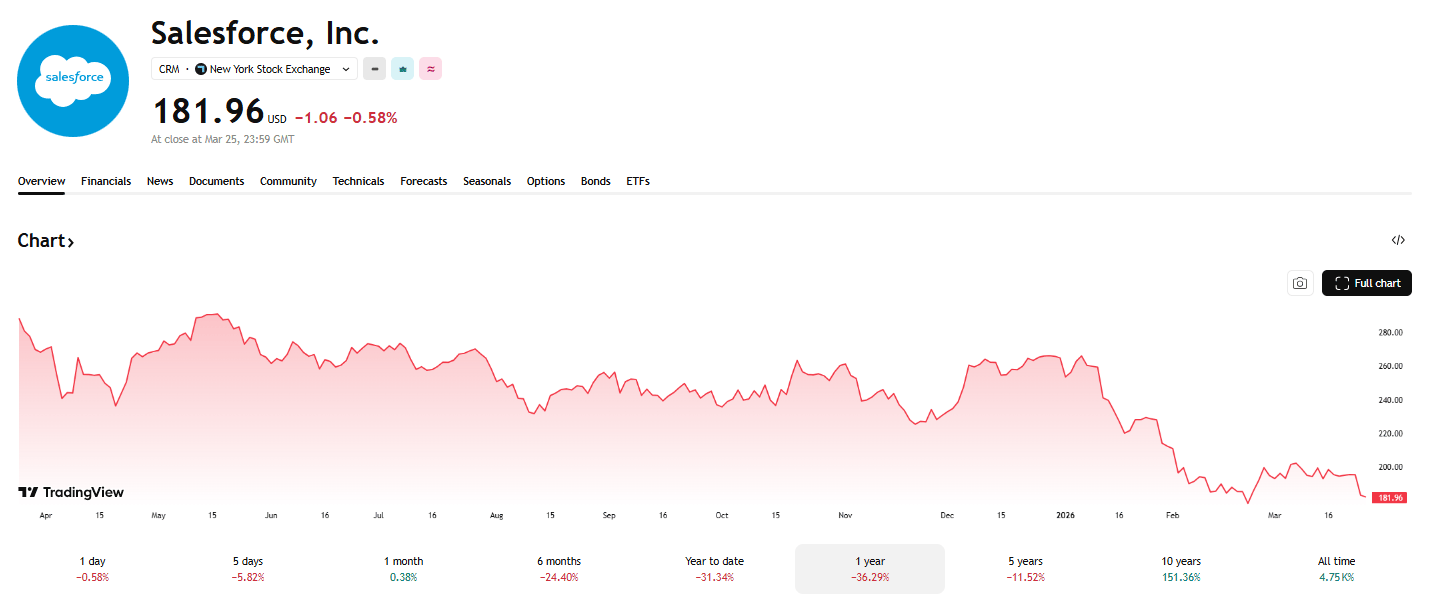Enable the Year to date range

coord(714,568)
